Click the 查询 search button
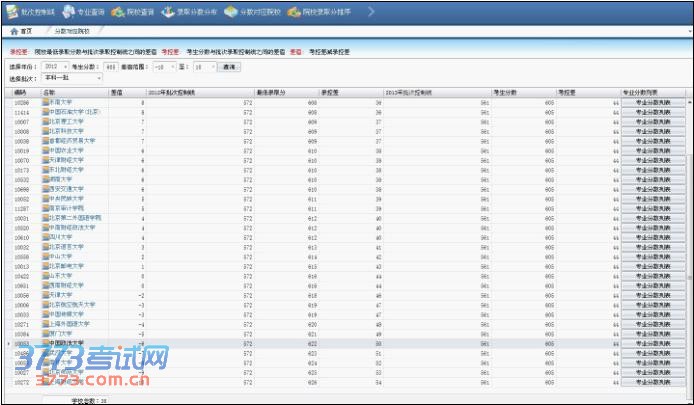This screenshot has width=694, height=405. (230, 66)
